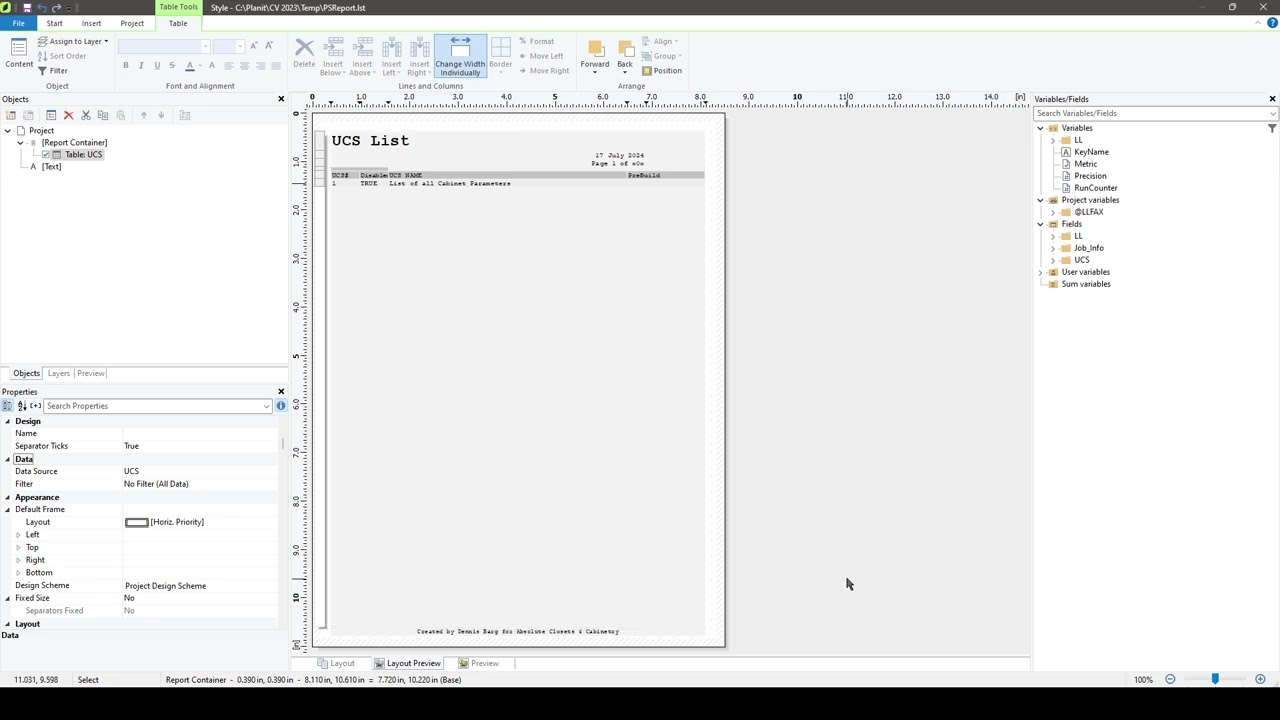The height and width of the screenshot is (720, 1280).
Task: Open the Content editor in the ribbon
Action: pyautogui.click(x=19, y=53)
